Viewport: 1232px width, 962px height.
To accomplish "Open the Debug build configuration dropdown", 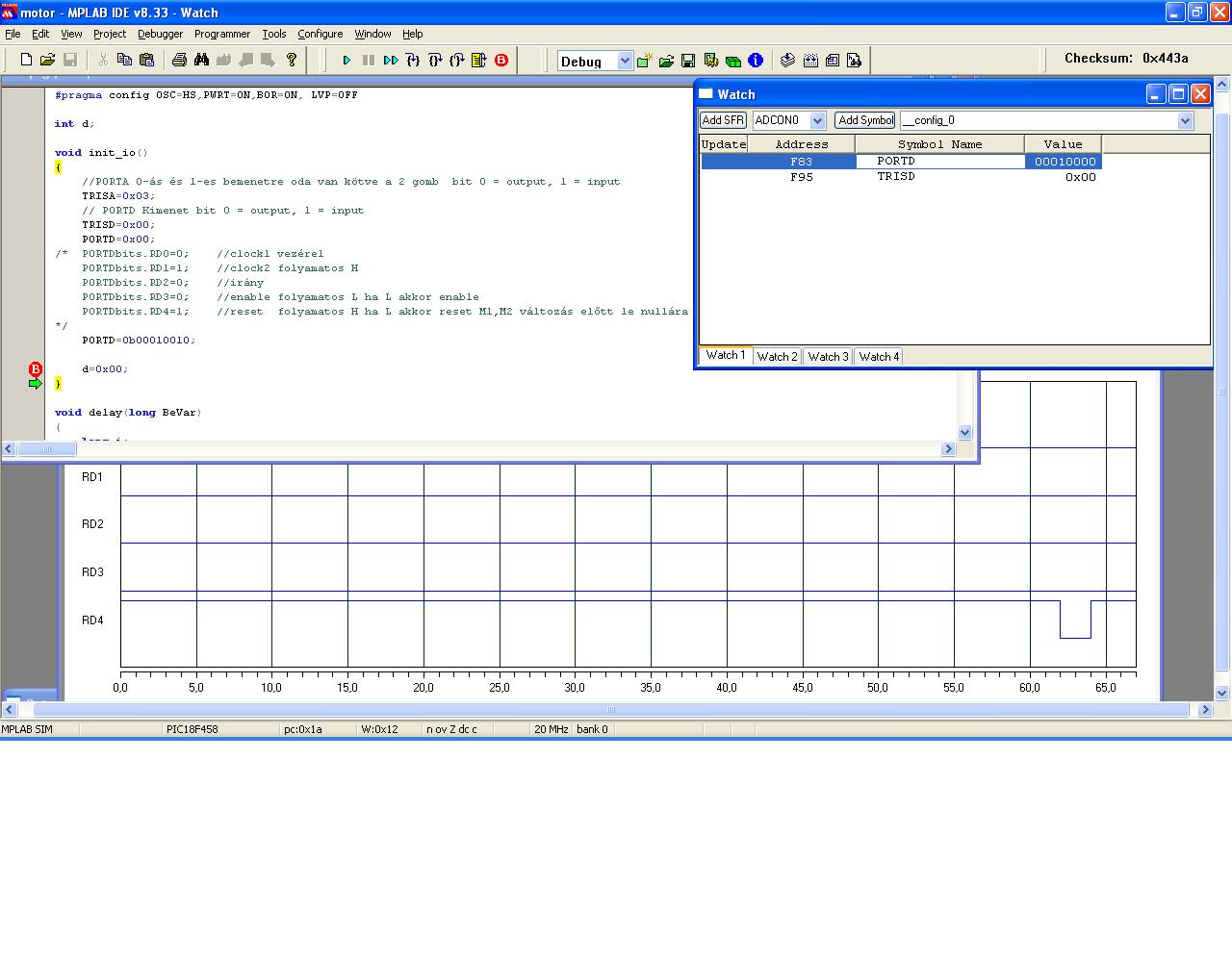I will click(x=624, y=61).
